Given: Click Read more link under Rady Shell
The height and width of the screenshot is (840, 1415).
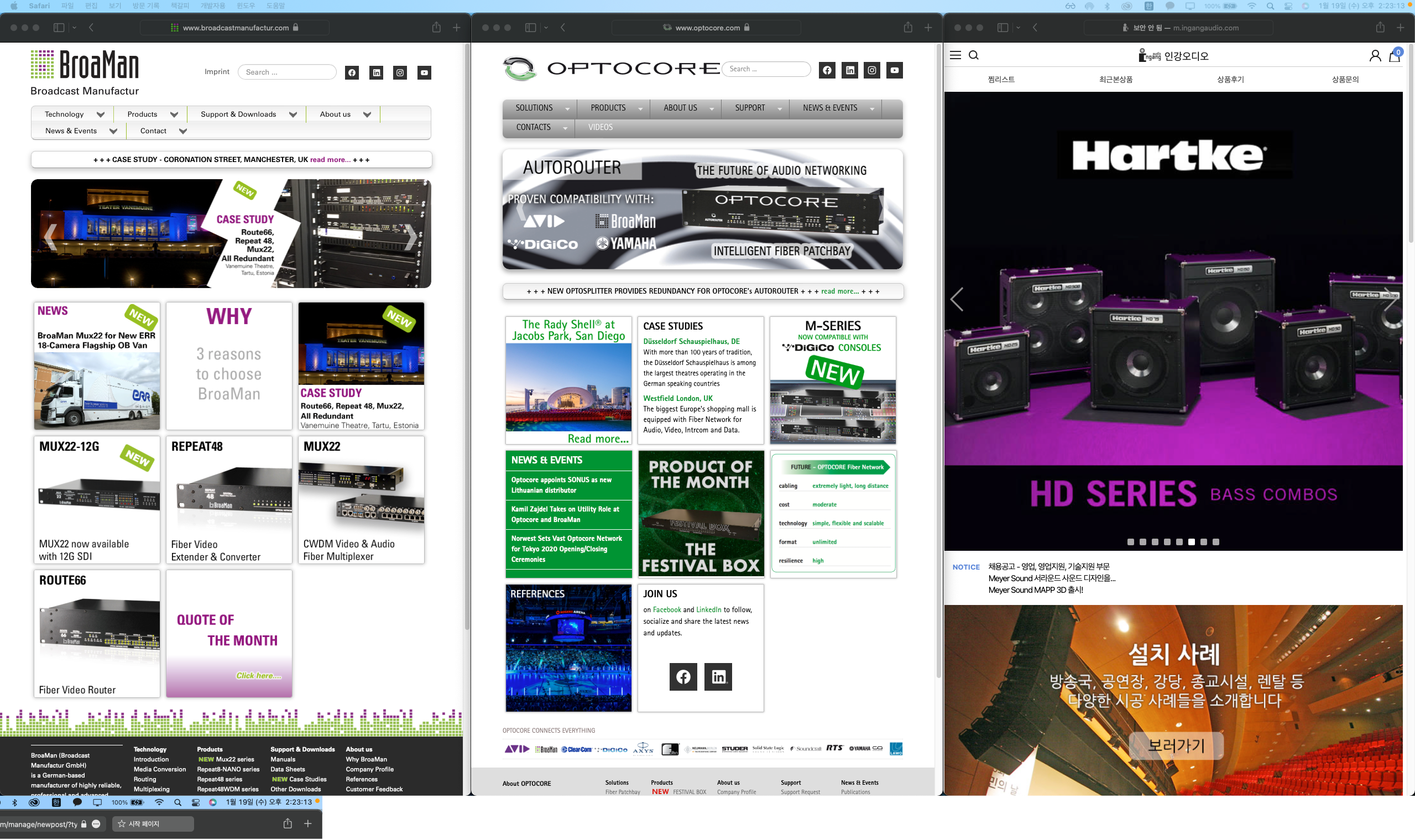Looking at the screenshot, I should click(x=598, y=439).
